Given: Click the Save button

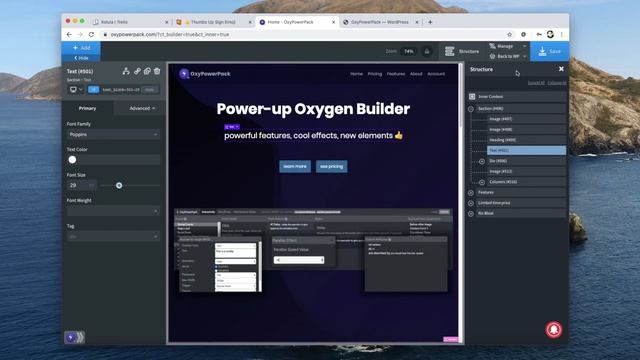Looking at the screenshot, I should 549,51.
